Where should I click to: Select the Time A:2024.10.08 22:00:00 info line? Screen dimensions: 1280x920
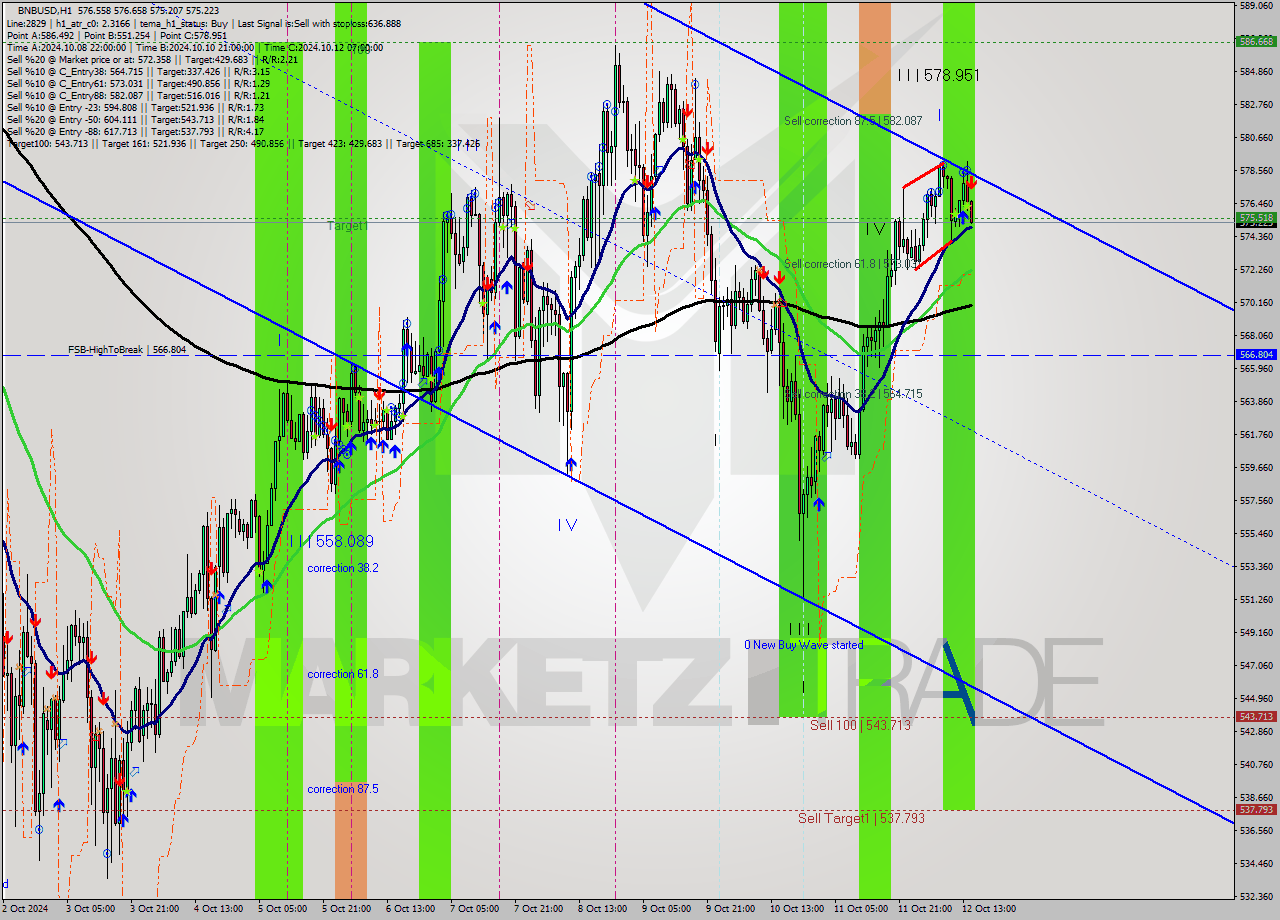pos(194,47)
